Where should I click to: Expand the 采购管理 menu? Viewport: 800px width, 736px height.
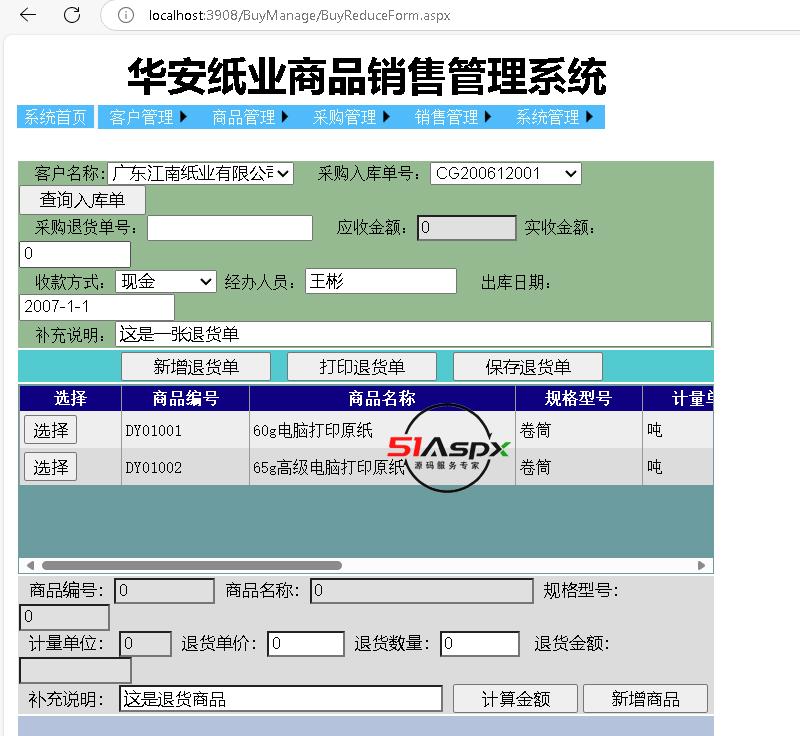351,117
